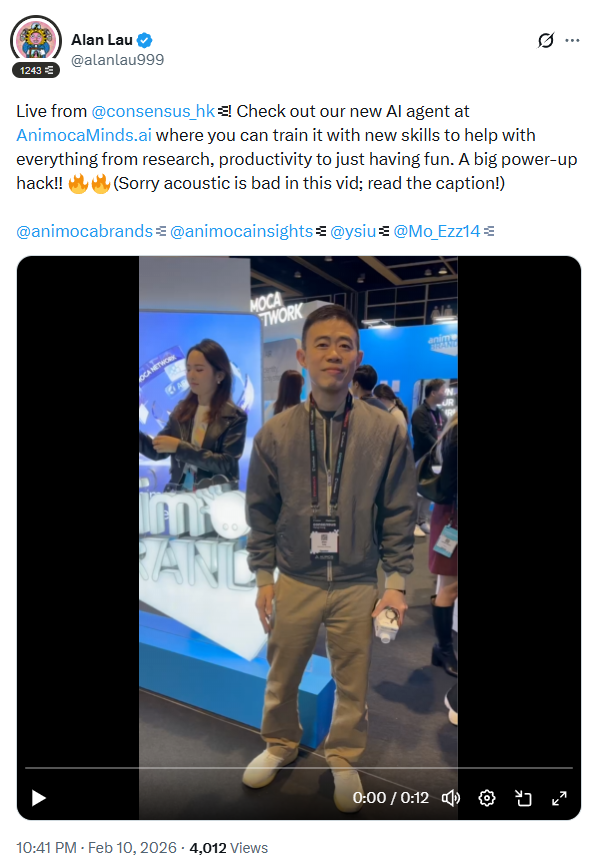594x863 pixels.
Task: Click the blue verified badge
Action: pyautogui.click(x=145, y=40)
